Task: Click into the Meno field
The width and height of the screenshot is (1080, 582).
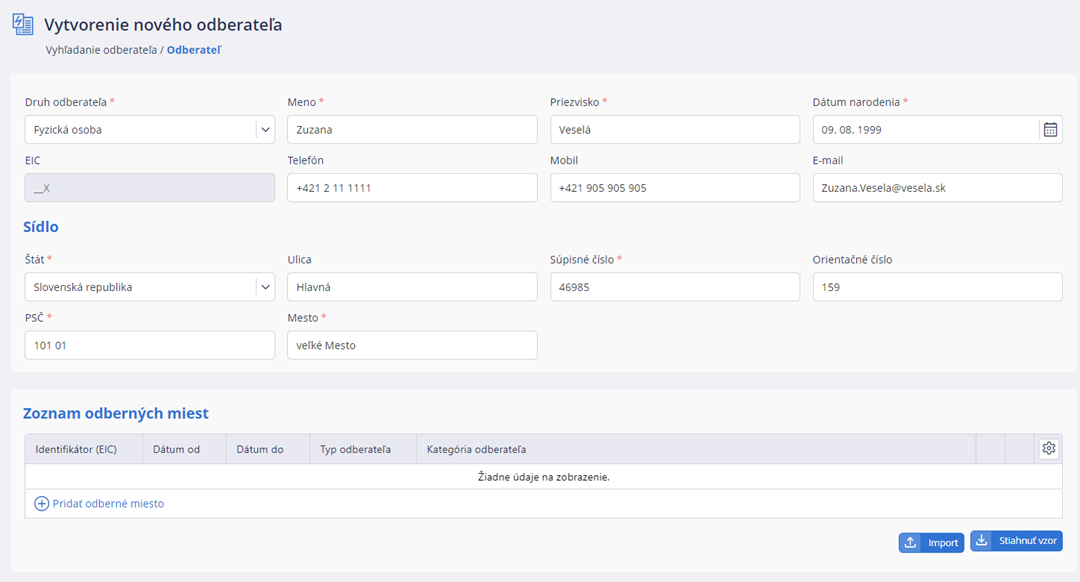Action: 412,130
